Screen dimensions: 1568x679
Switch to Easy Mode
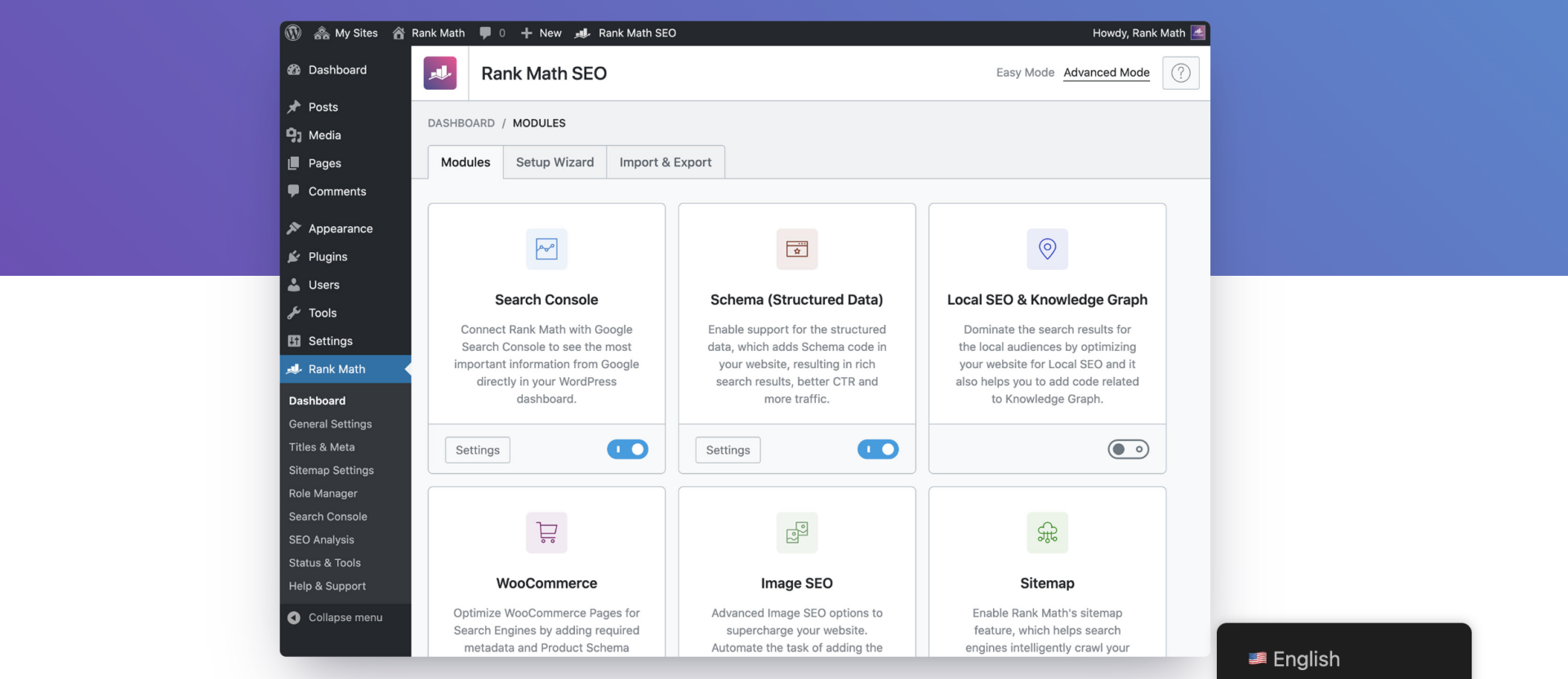1025,73
